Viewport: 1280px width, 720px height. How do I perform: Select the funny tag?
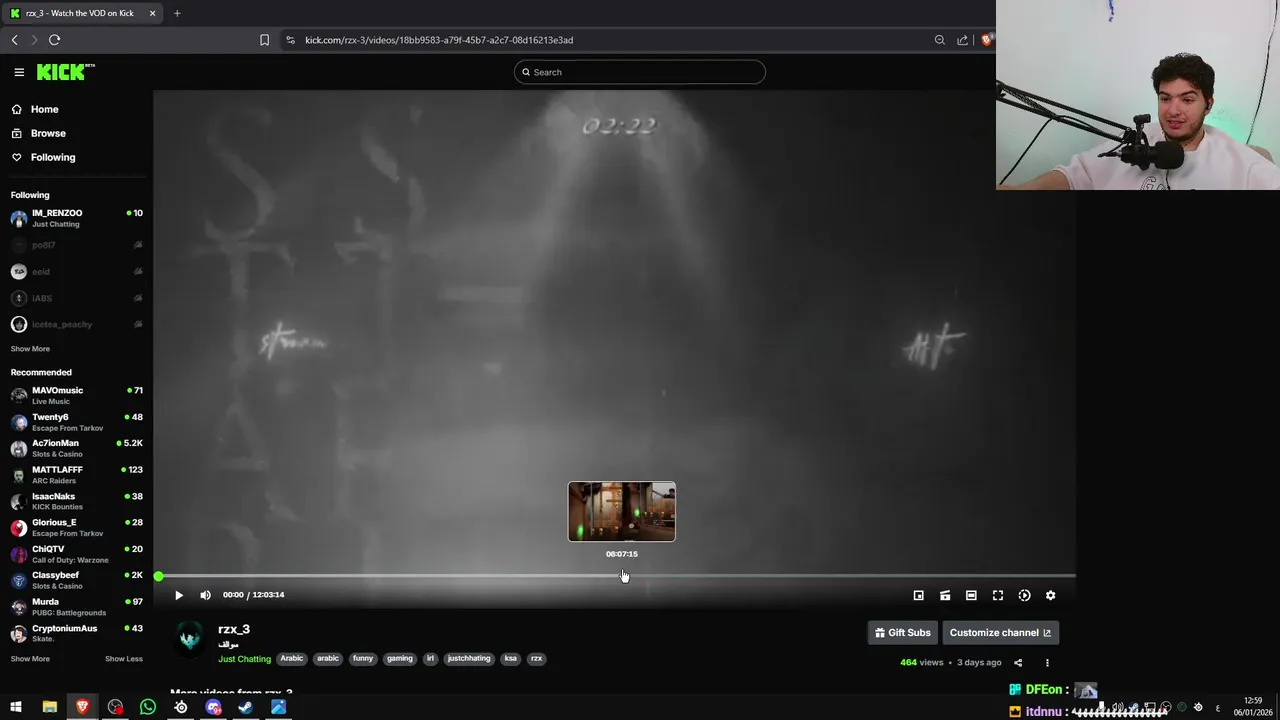click(363, 658)
